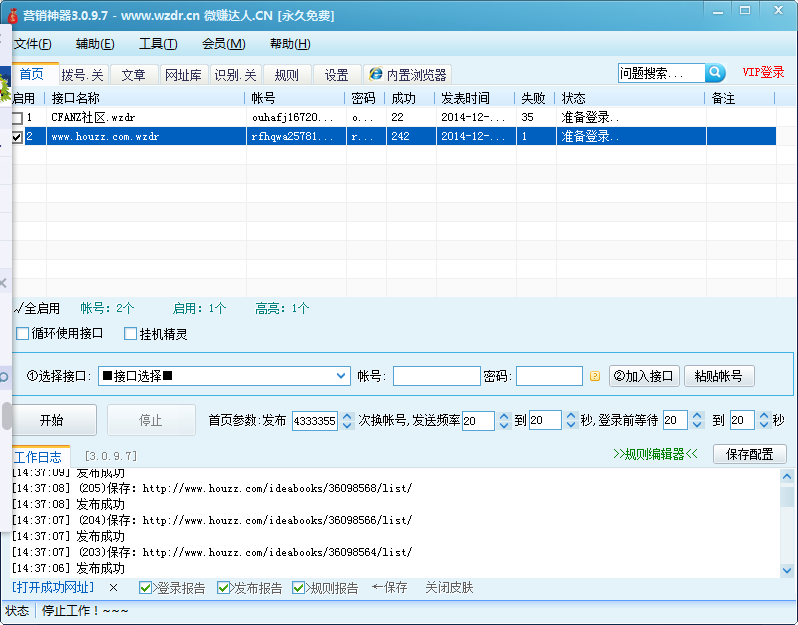Viewport: 798px width, 625px height.
Task: Uncheck the 登录报告 checkbox
Action: pyautogui.click(x=146, y=588)
